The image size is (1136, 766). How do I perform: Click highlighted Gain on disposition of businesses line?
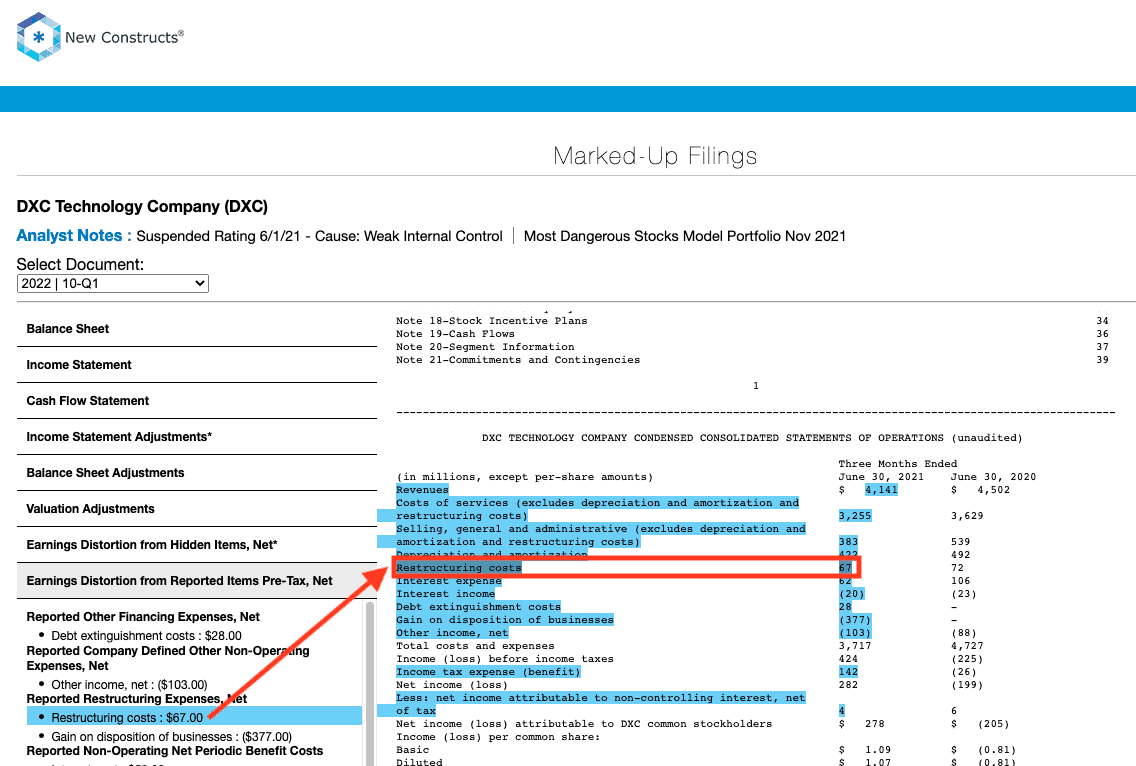click(504, 620)
